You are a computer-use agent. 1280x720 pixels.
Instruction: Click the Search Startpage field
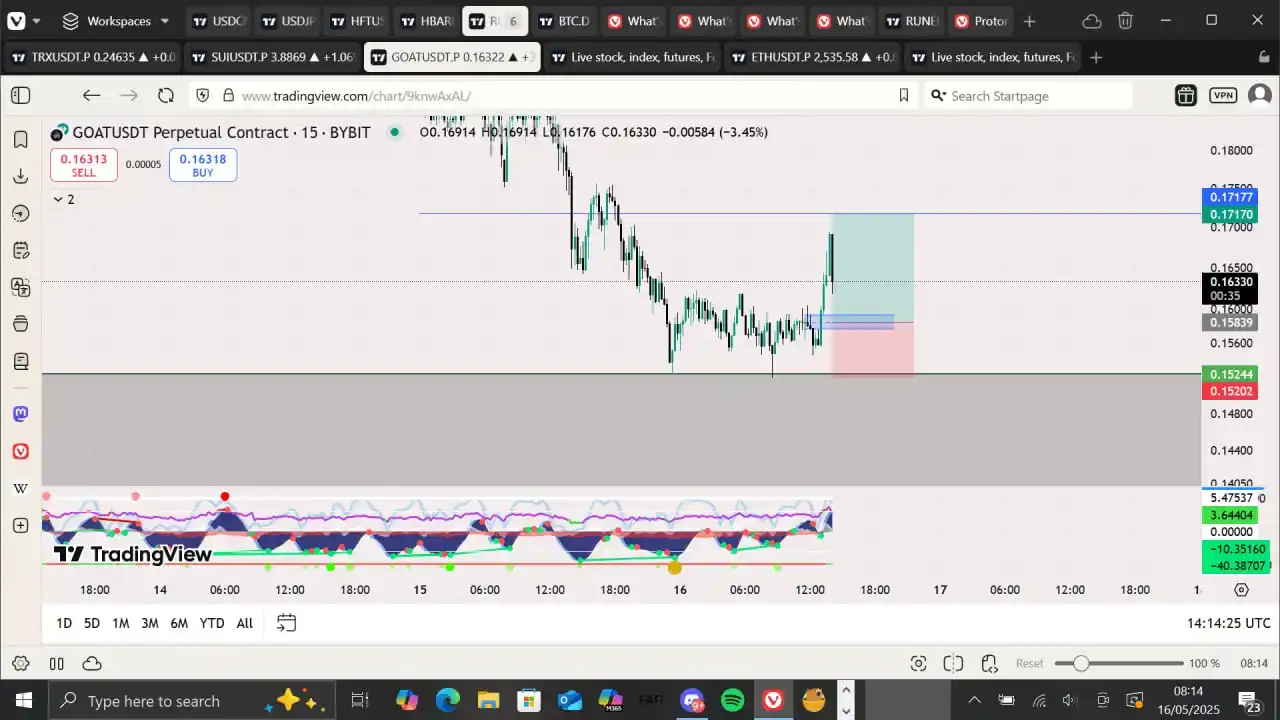tap(1030, 96)
